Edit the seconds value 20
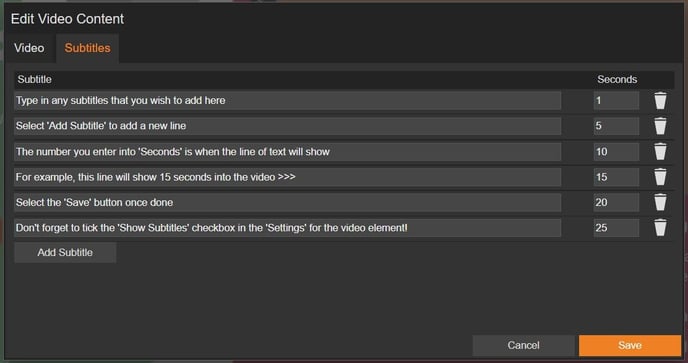The image size is (688, 363). pos(616,202)
